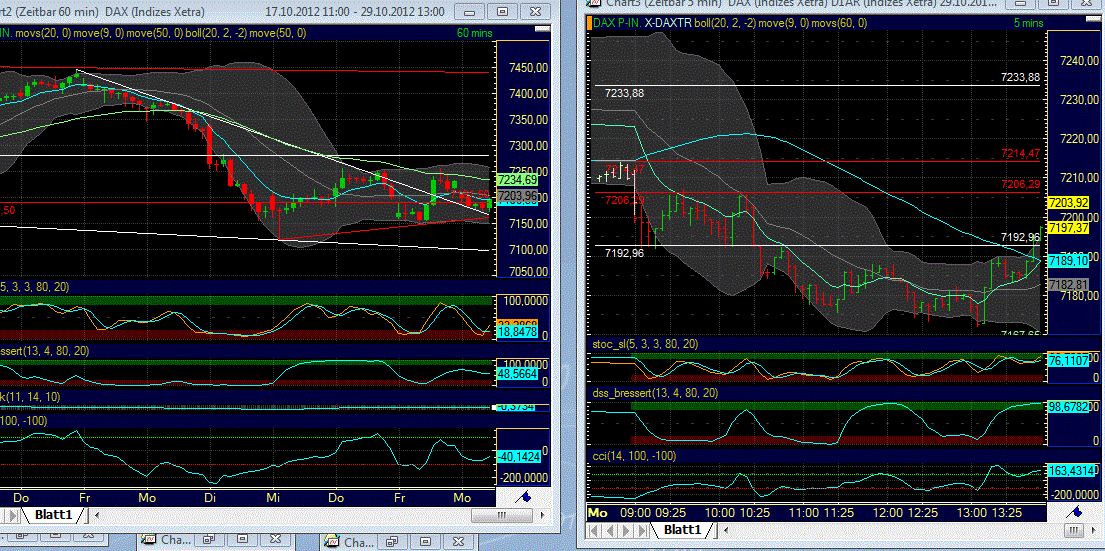
Task: Click 7240,00 on the Chart3 price axis
Action: [x=1079, y=62]
